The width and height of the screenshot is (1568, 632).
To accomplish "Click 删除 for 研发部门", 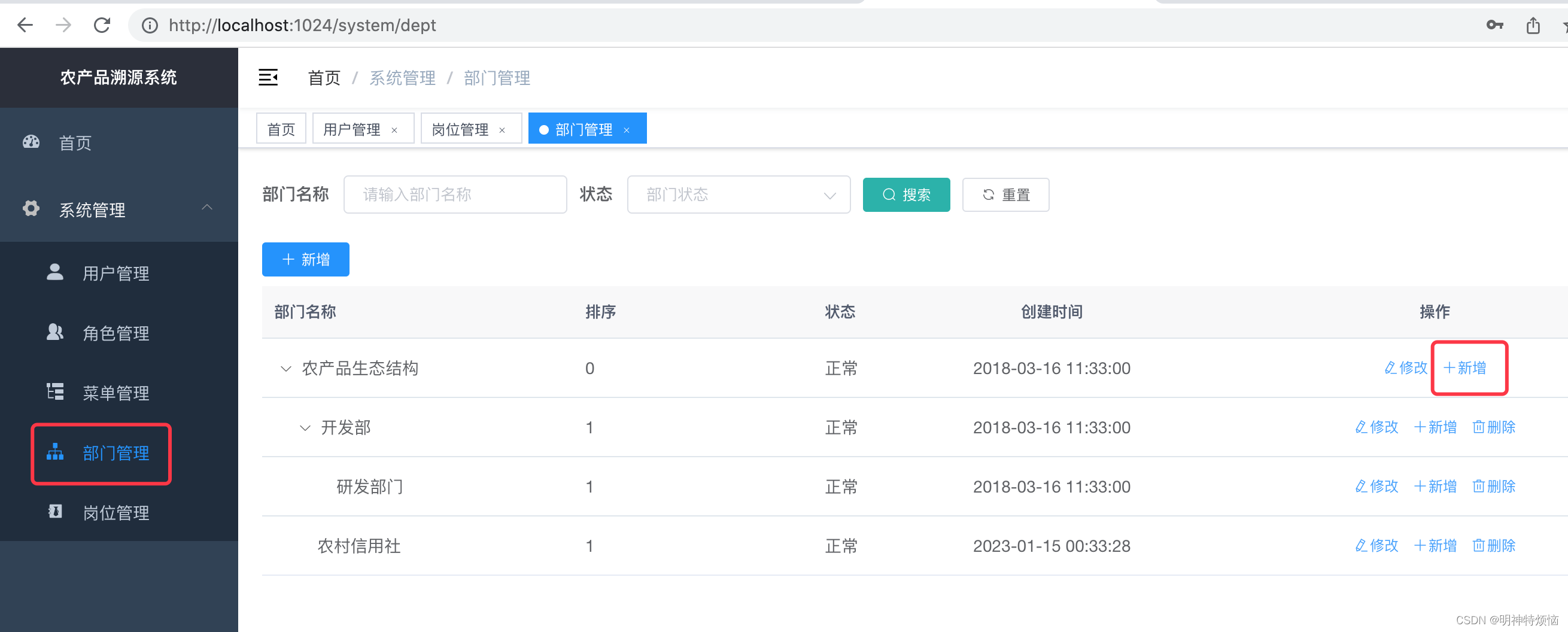I will [1494, 486].
